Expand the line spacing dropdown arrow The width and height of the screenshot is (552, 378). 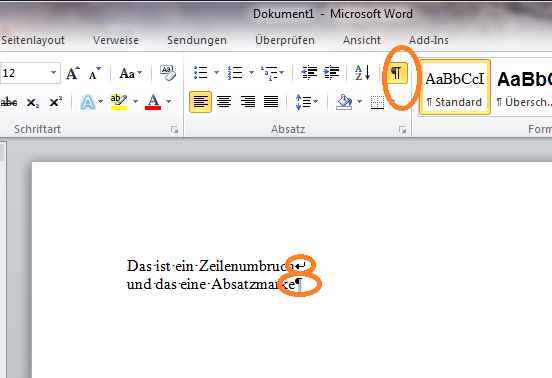tap(315, 102)
